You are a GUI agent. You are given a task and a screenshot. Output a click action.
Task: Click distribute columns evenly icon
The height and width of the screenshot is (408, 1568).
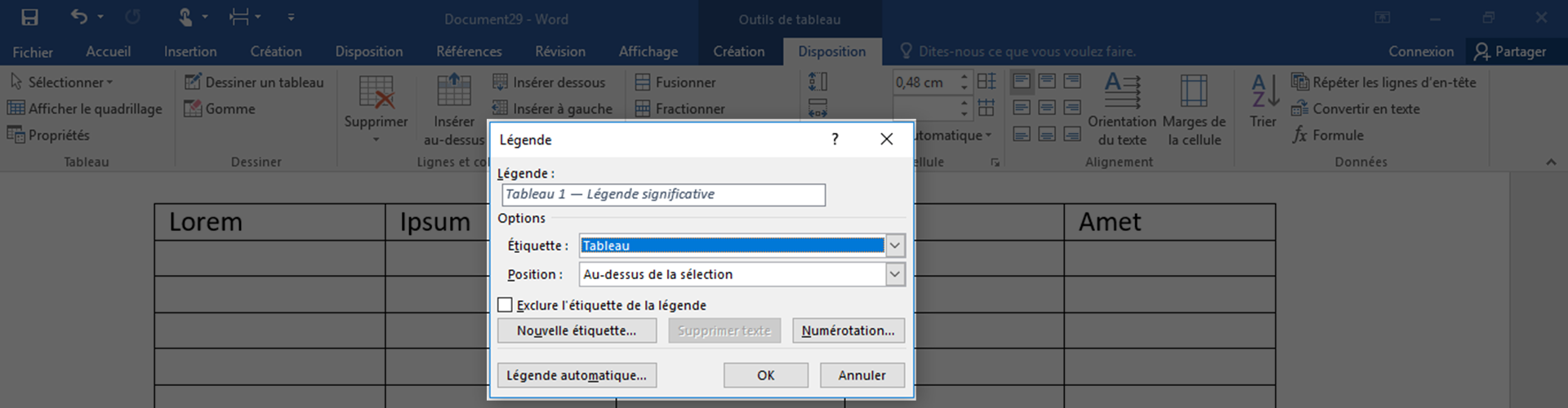pos(987,108)
